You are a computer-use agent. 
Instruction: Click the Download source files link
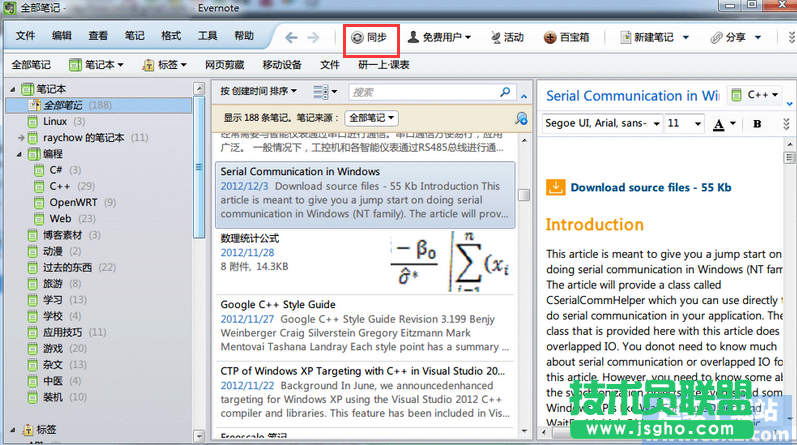[x=650, y=187]
